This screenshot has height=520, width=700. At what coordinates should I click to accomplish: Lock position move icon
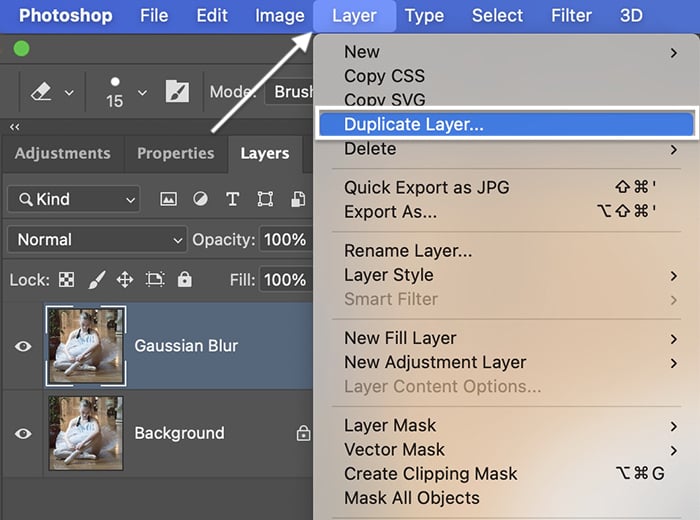(x=125, y=280)
